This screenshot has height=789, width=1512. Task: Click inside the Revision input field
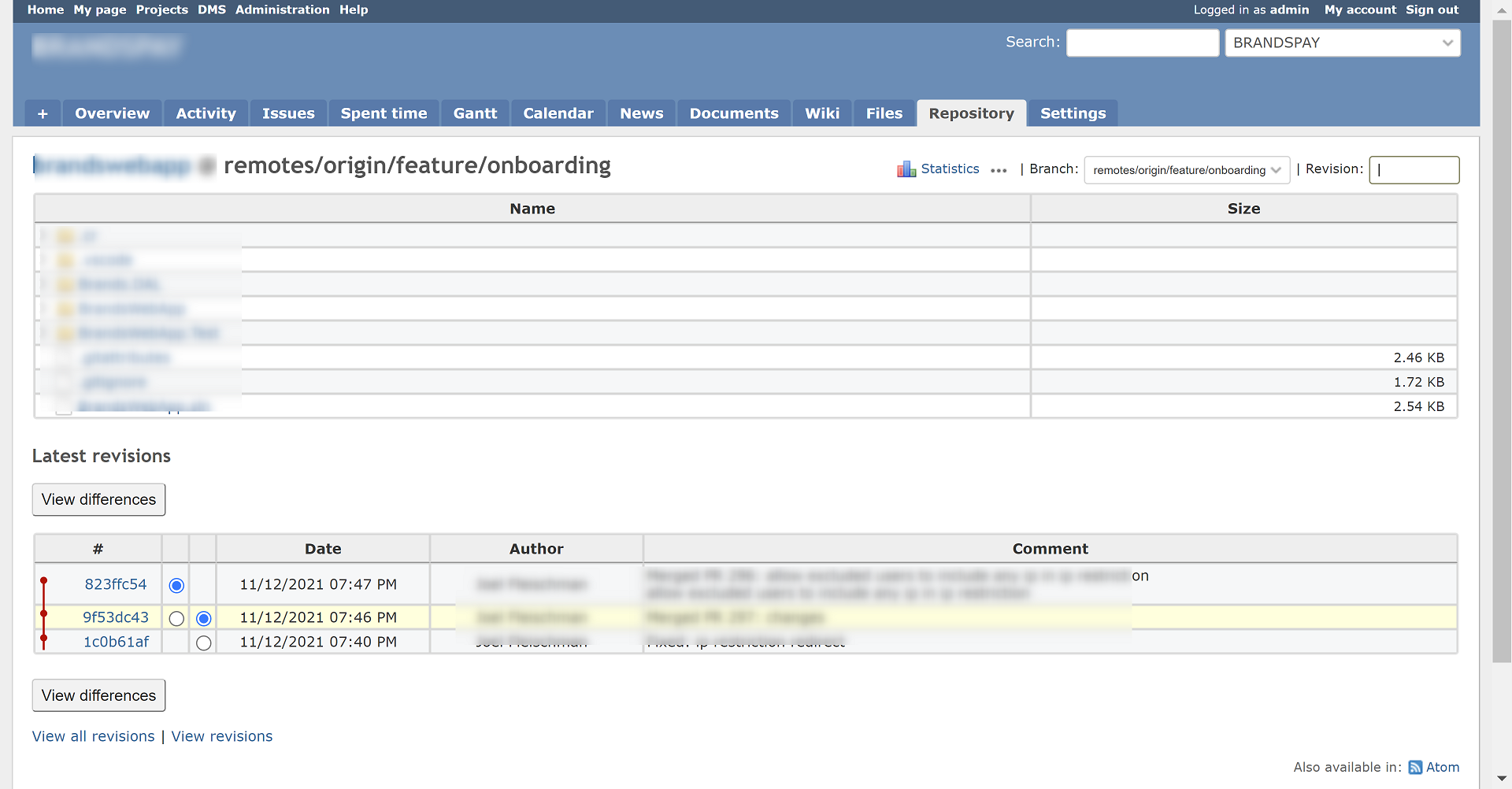click(1414, 169)
